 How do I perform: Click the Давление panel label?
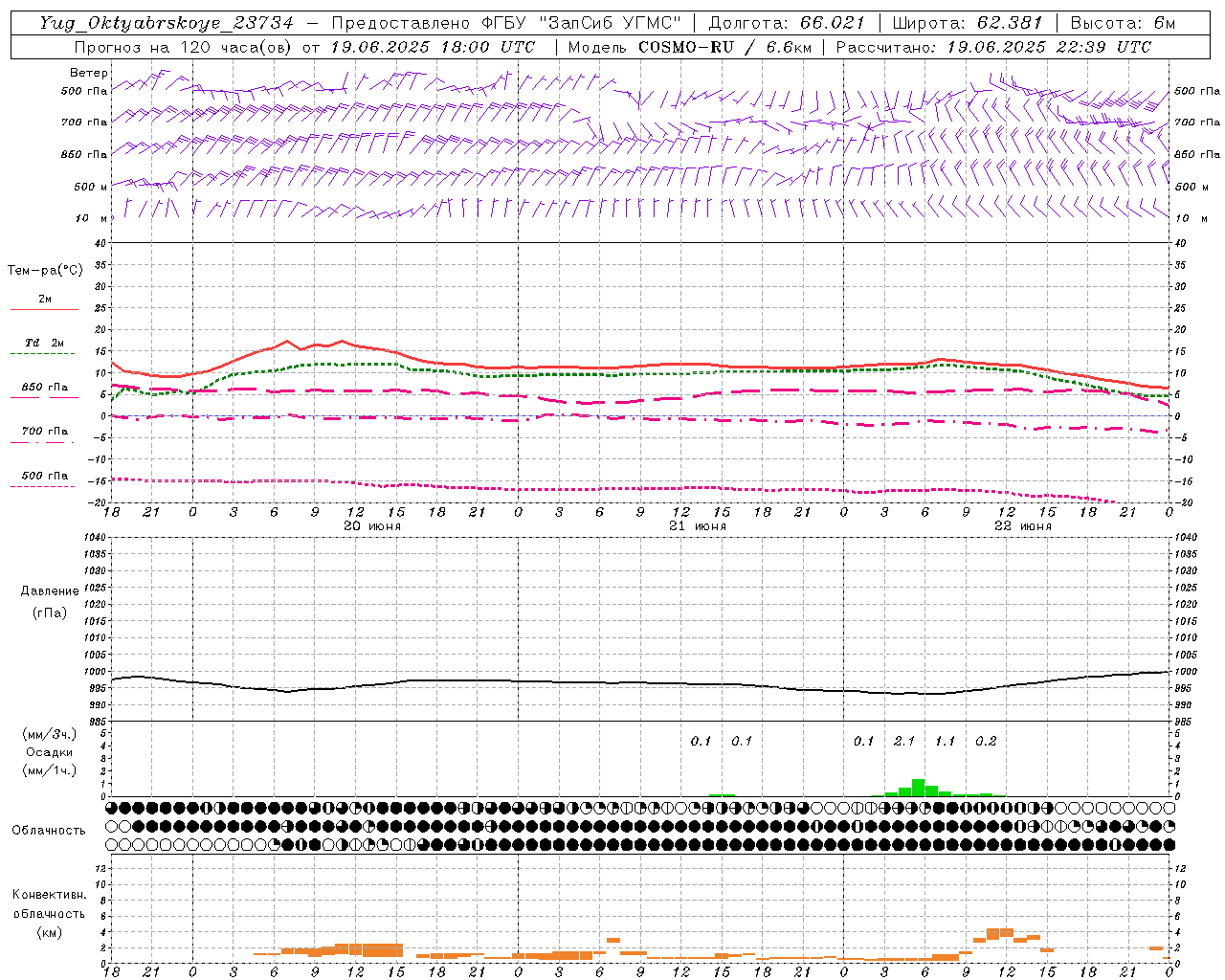50,591
